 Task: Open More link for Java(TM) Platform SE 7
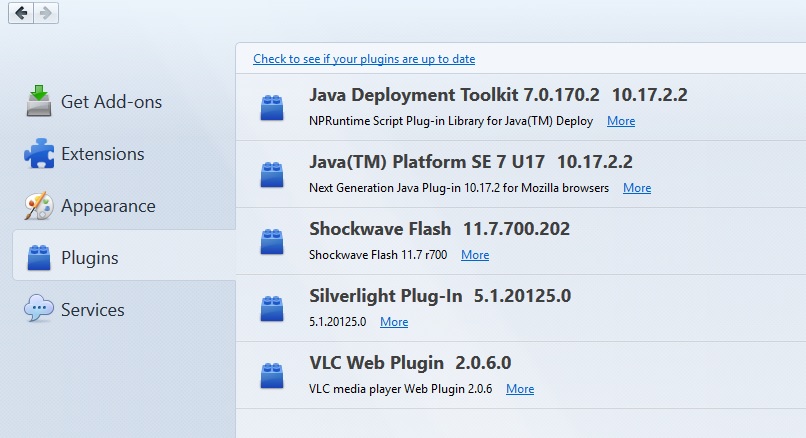[x=637, y=188]
